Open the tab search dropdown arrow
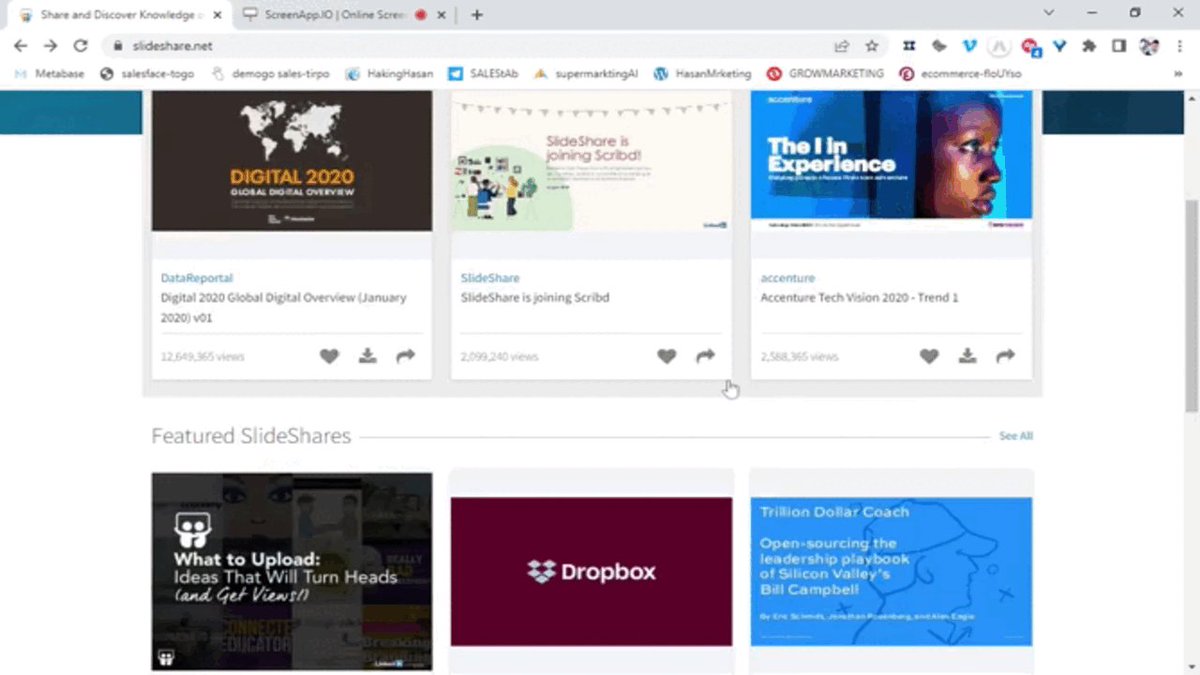 click(1048, 13)
